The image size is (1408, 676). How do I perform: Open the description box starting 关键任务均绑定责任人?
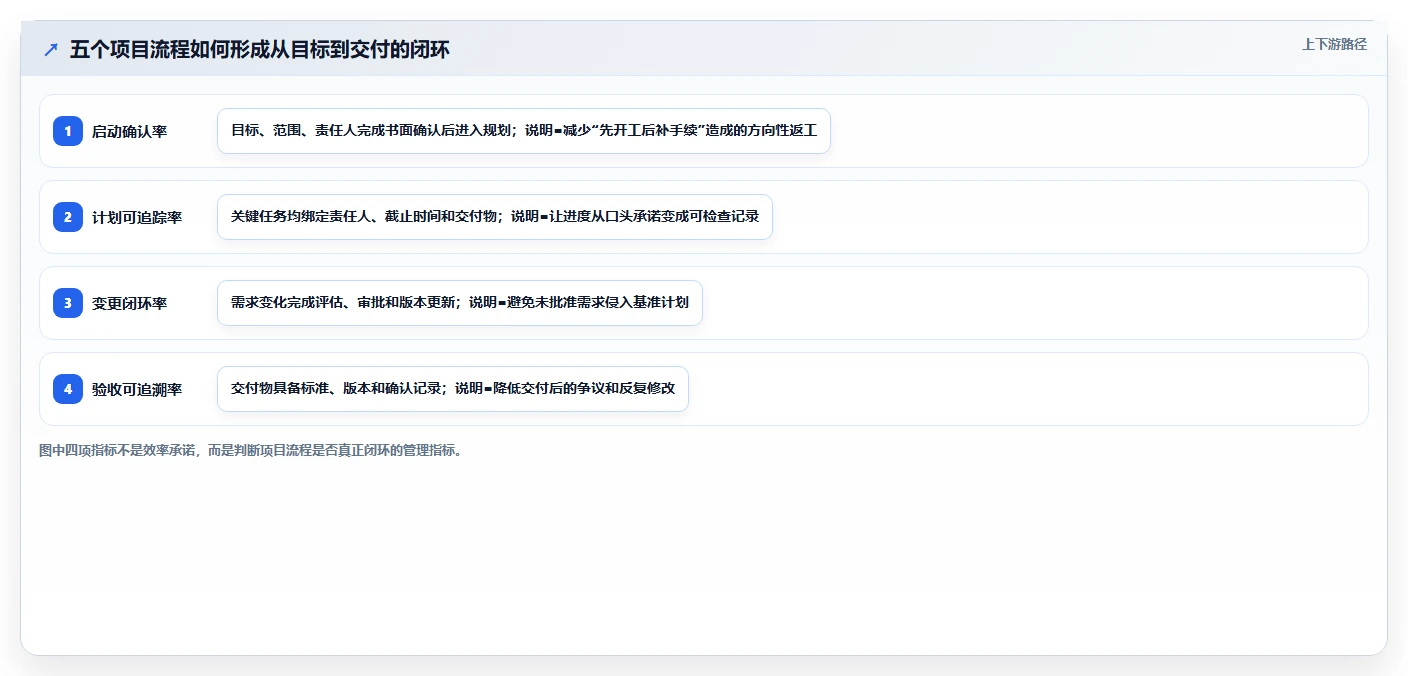click(495, 217)
